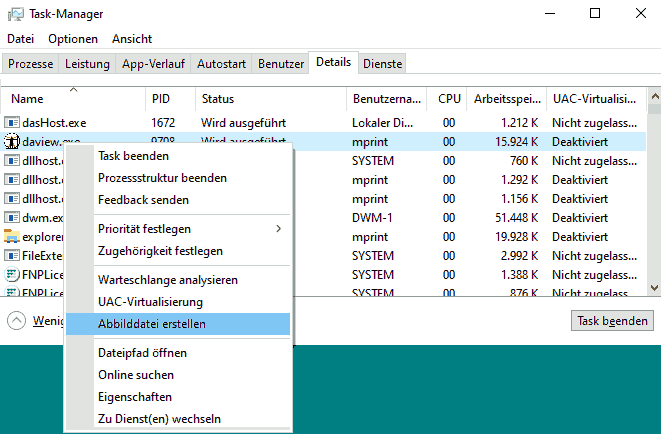Switch to the Benutzer tab
The height and width of the screenshot is (434, 661).
281,64
